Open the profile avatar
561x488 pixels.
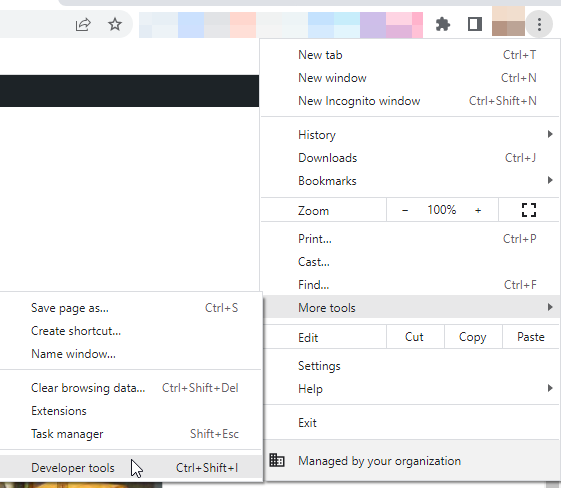click(508, 21)
